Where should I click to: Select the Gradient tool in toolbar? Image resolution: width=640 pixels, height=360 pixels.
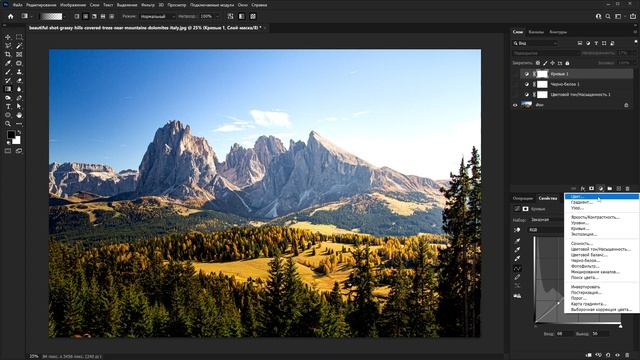point(8,89)
